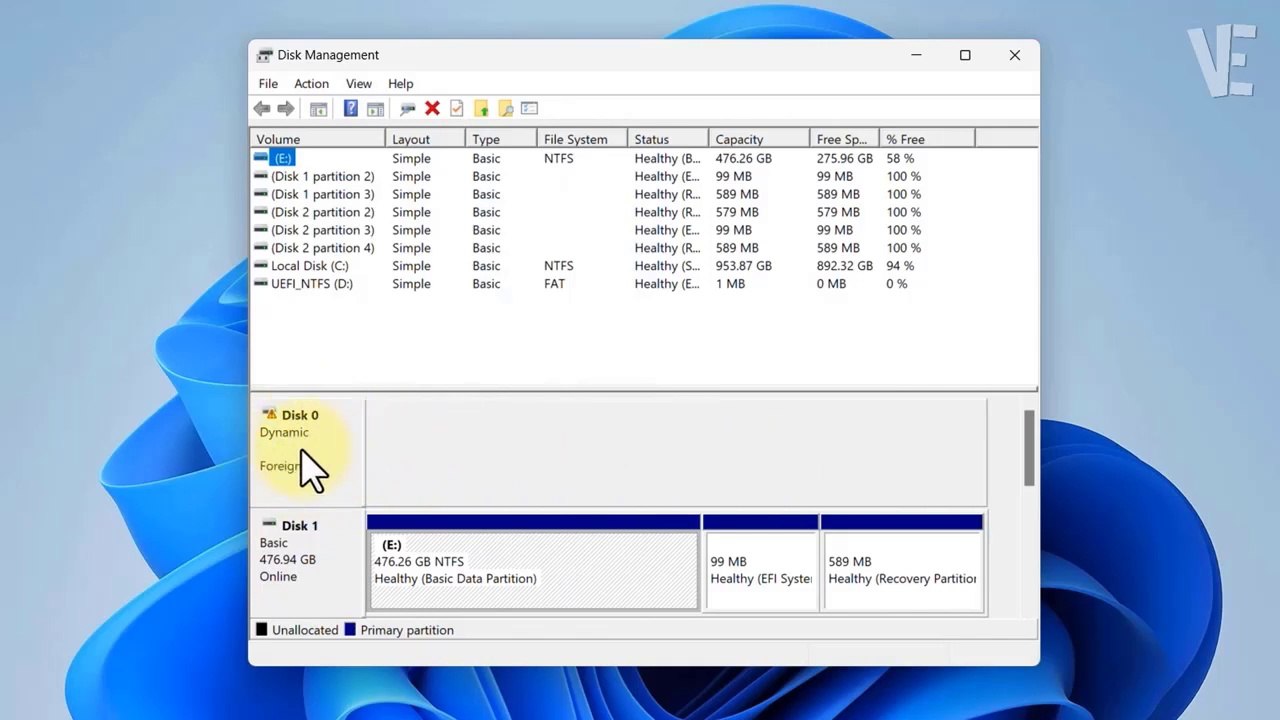Maximize the Disk Management window
1280x720 pixels.
pos(965,55)
